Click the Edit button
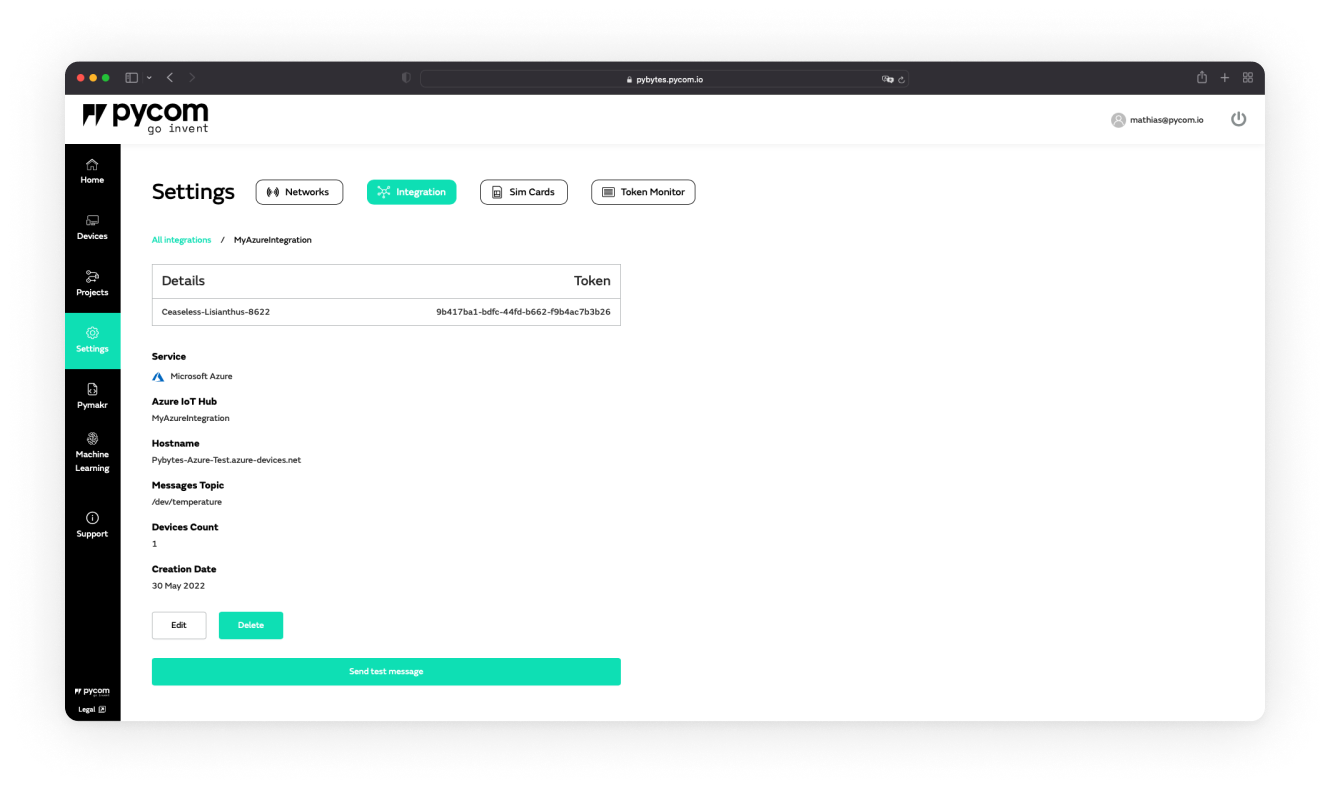Image resolution: width=1330 pixels, height=791 pixels. 179,625
